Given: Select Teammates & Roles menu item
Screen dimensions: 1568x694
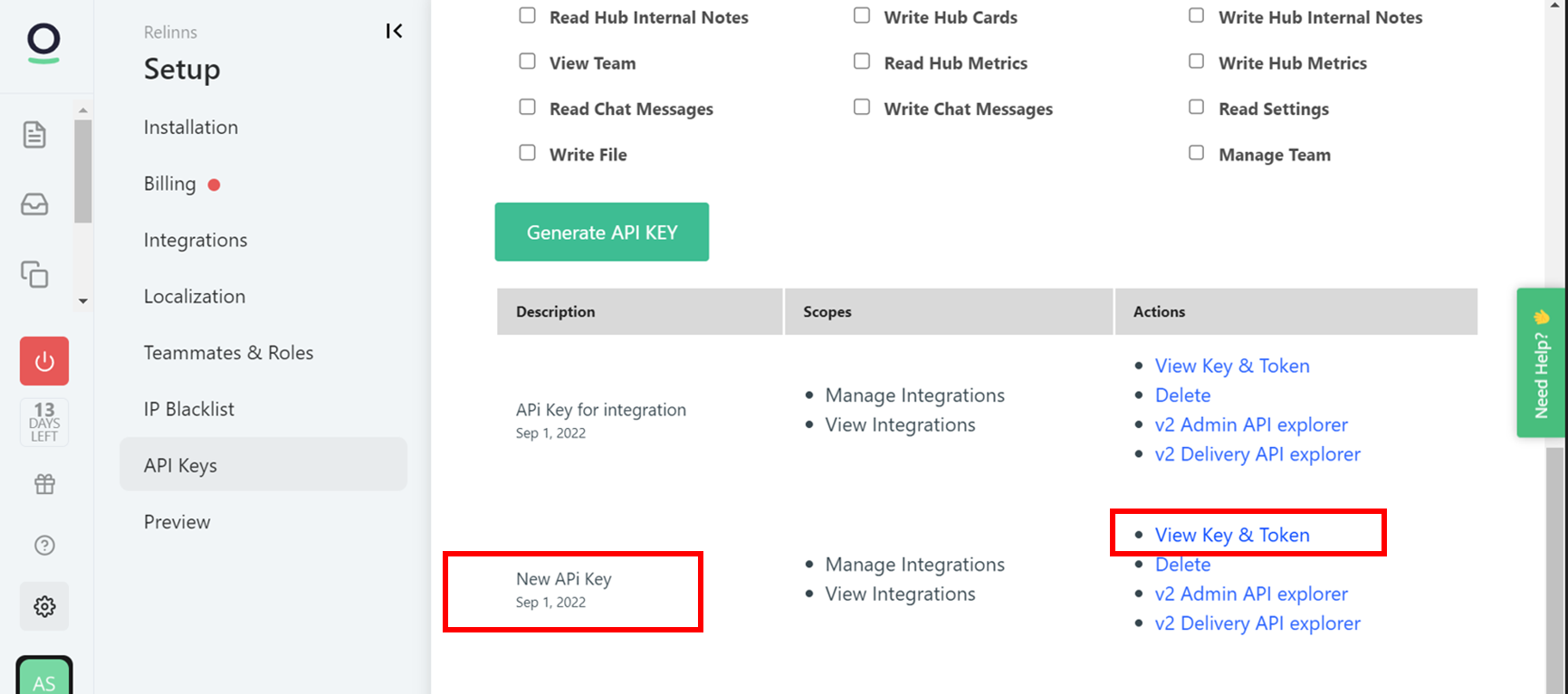Looking at the screenshot, I should click(x=228, y=353).
